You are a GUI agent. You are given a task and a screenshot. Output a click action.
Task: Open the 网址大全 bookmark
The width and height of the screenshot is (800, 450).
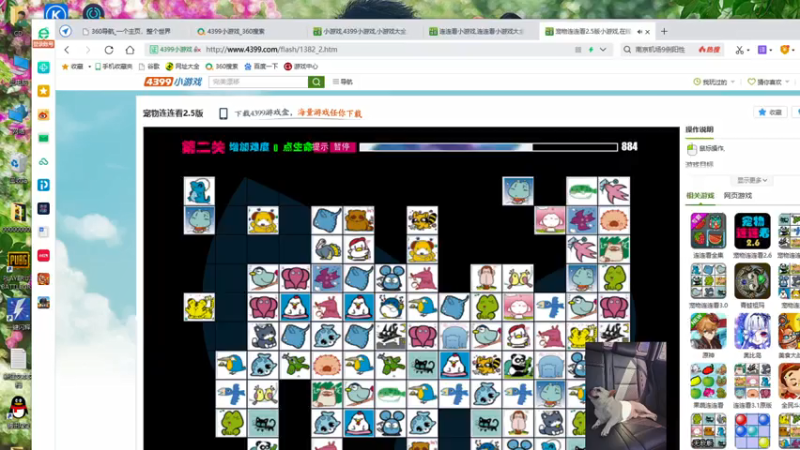[x=183, y=66]
